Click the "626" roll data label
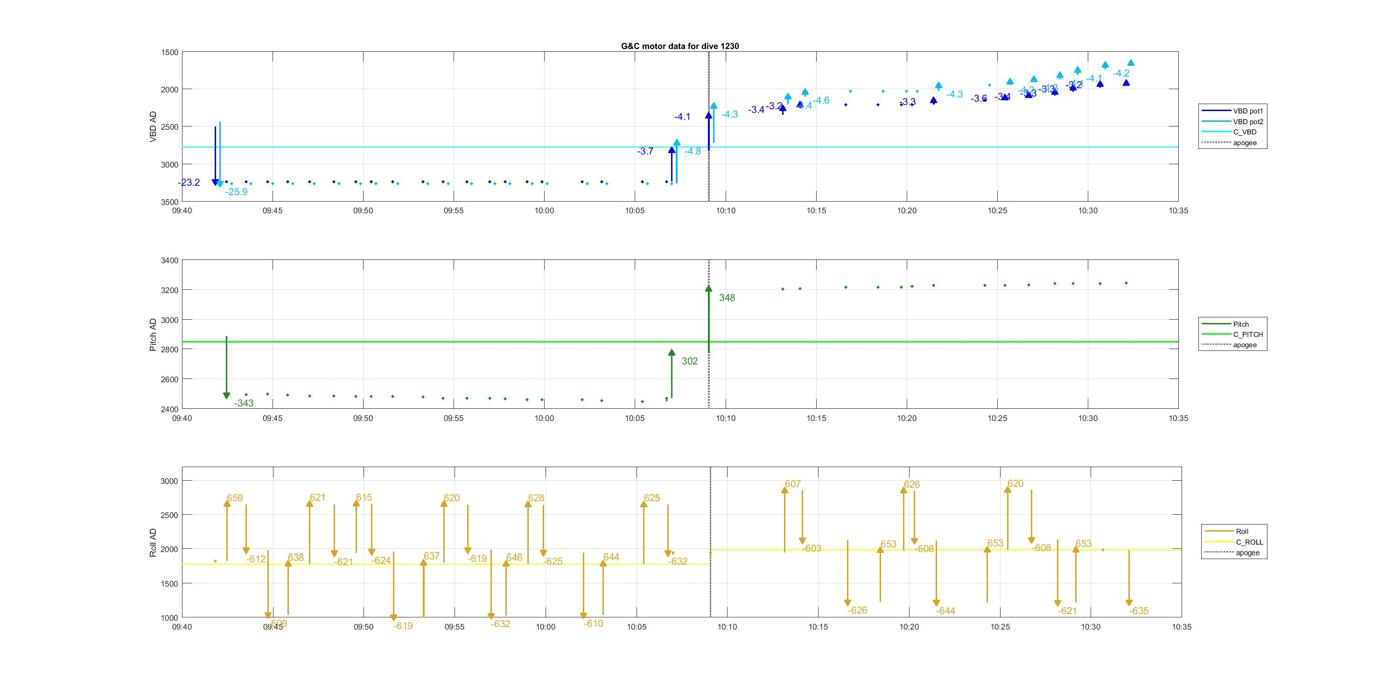1400x693 pixels. tap(912, 485)
